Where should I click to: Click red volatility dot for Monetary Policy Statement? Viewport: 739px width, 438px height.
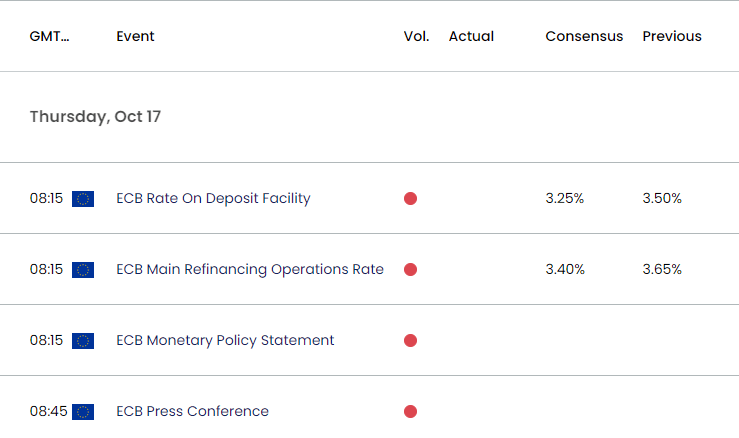pos(410,341)
